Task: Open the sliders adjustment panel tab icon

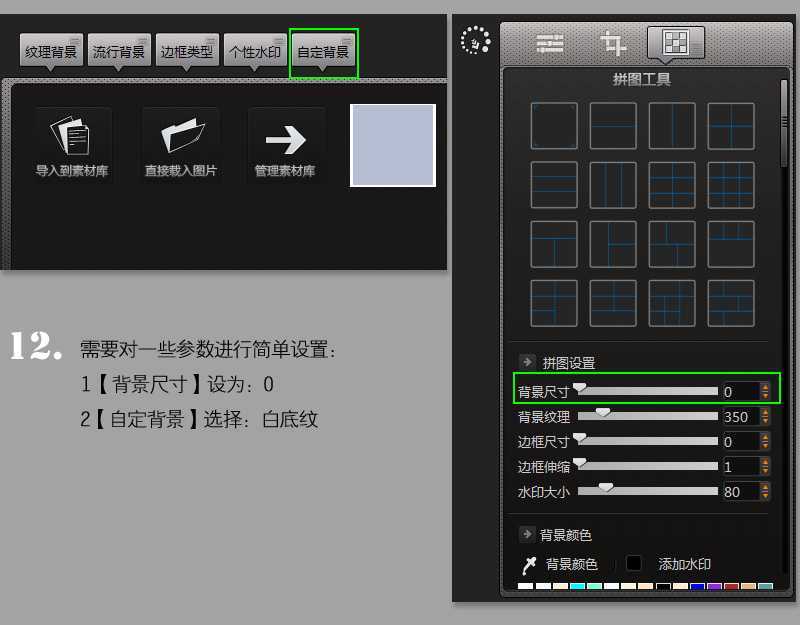Action: click(550, 44)
